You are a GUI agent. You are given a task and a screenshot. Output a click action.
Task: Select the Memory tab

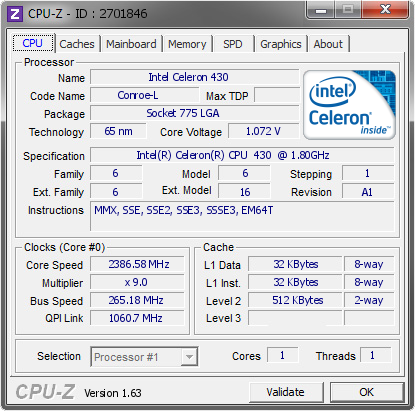pos(187,44)
